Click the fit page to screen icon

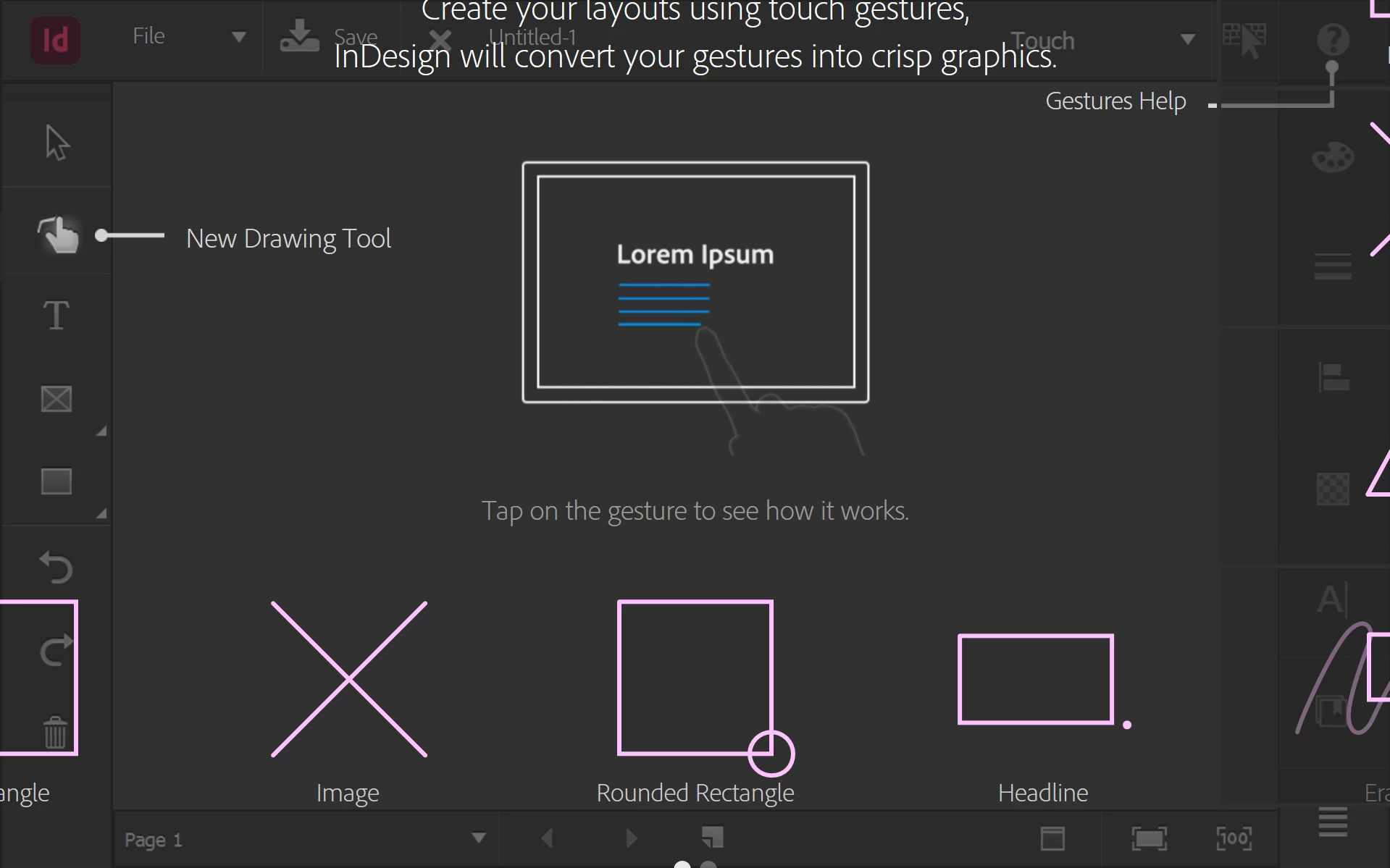(1150, 838)
